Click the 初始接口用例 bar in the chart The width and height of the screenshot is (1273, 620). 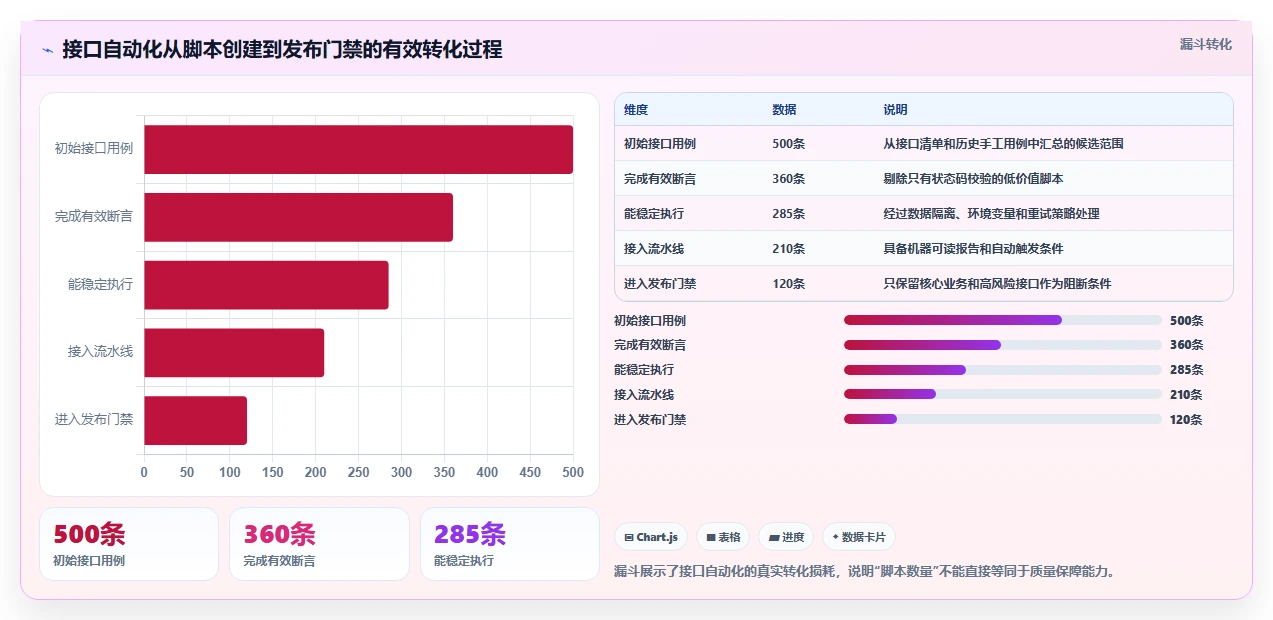(359, 149)
